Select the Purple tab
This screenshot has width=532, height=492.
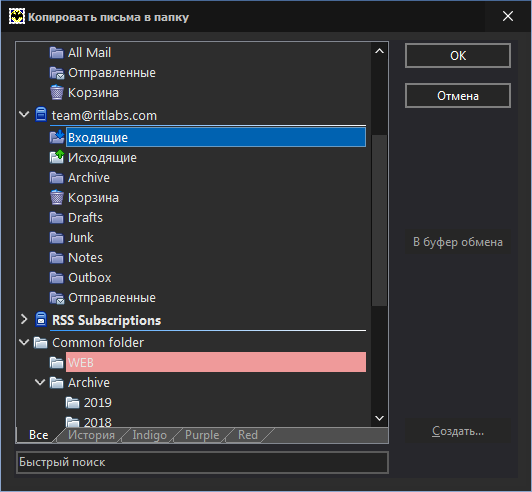pos(202,435)
